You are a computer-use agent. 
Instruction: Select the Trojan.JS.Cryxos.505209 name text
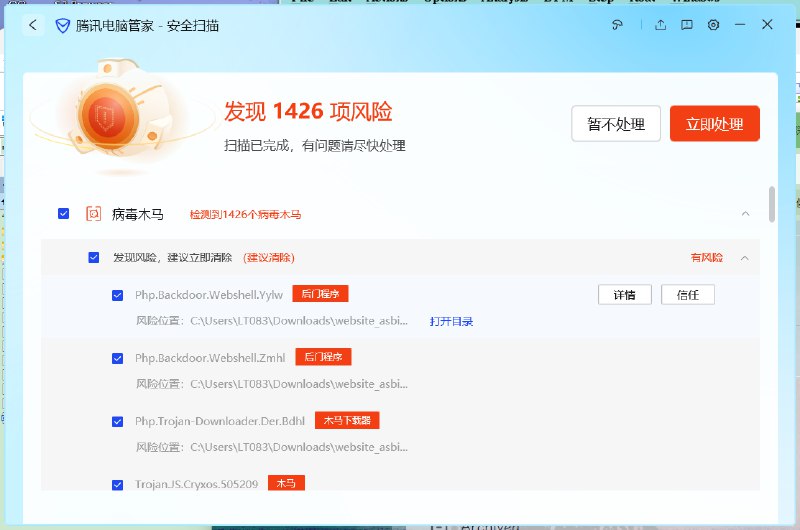coord(196,484)
